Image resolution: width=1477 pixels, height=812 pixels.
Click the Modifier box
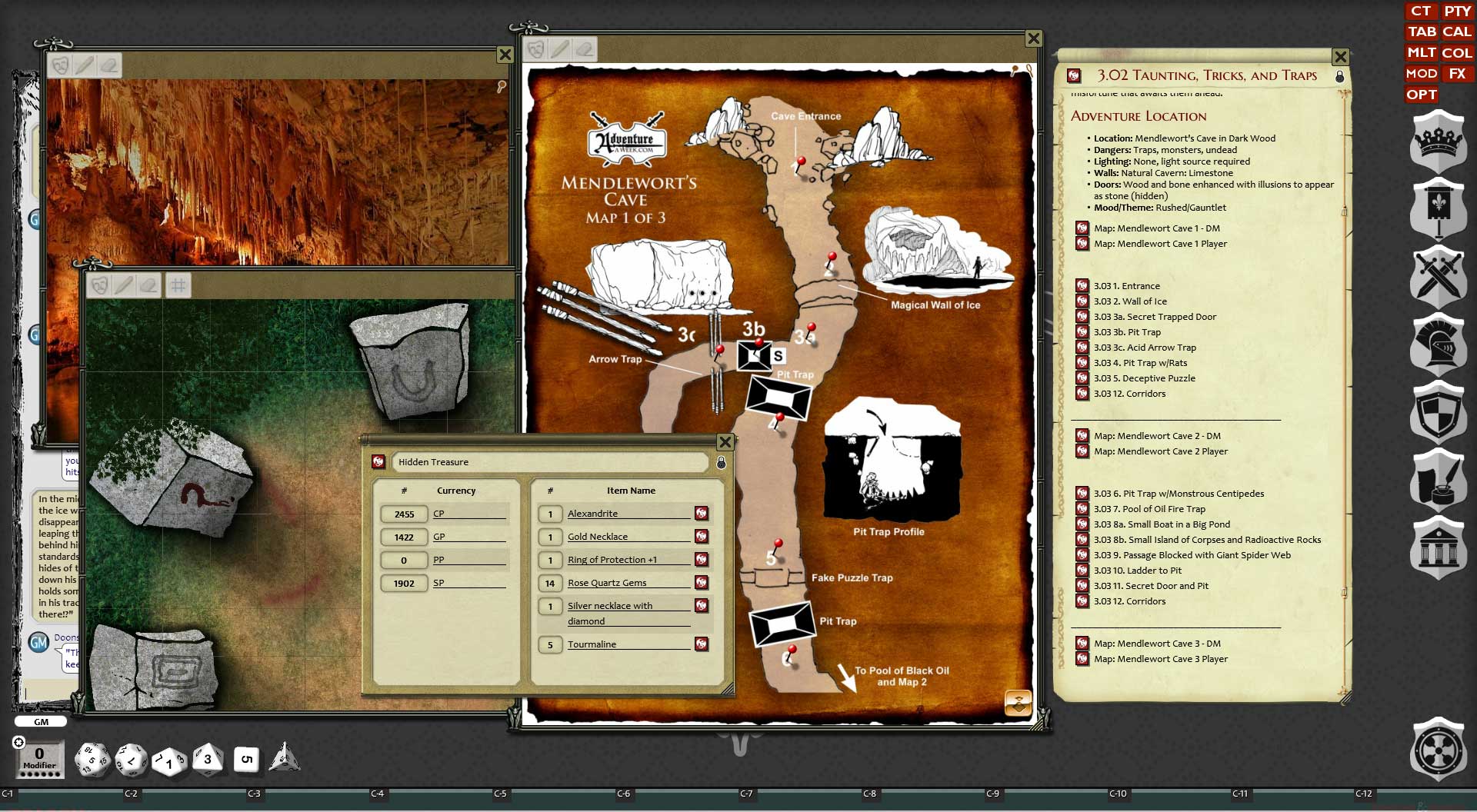(39, 759)
